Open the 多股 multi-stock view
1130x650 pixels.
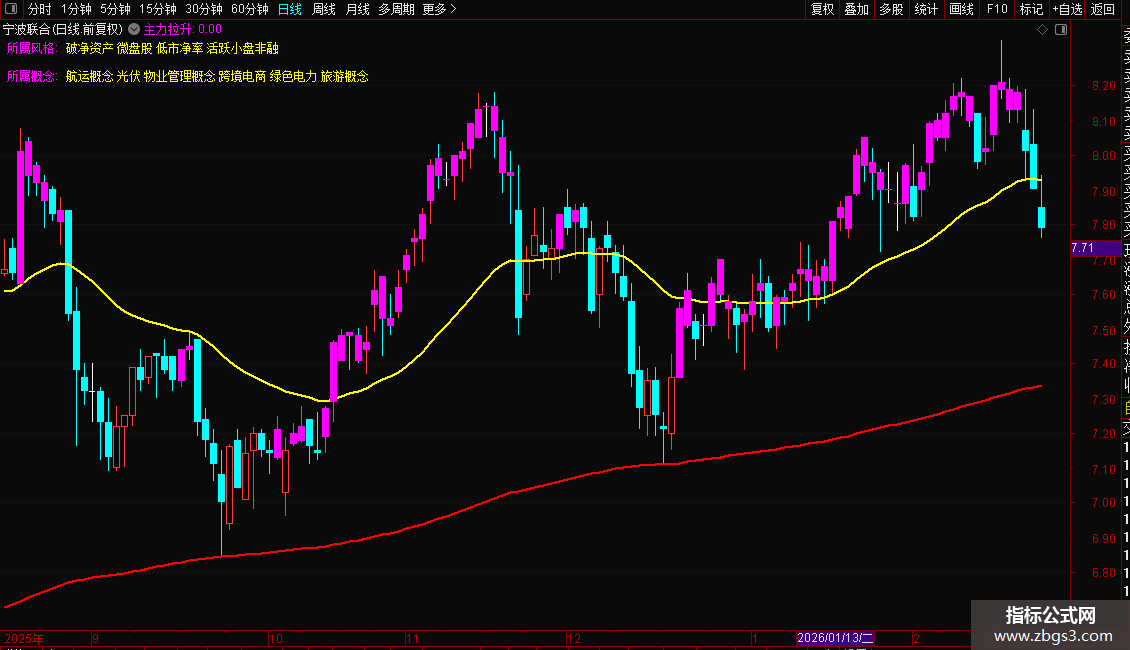(x=891, y=9)
